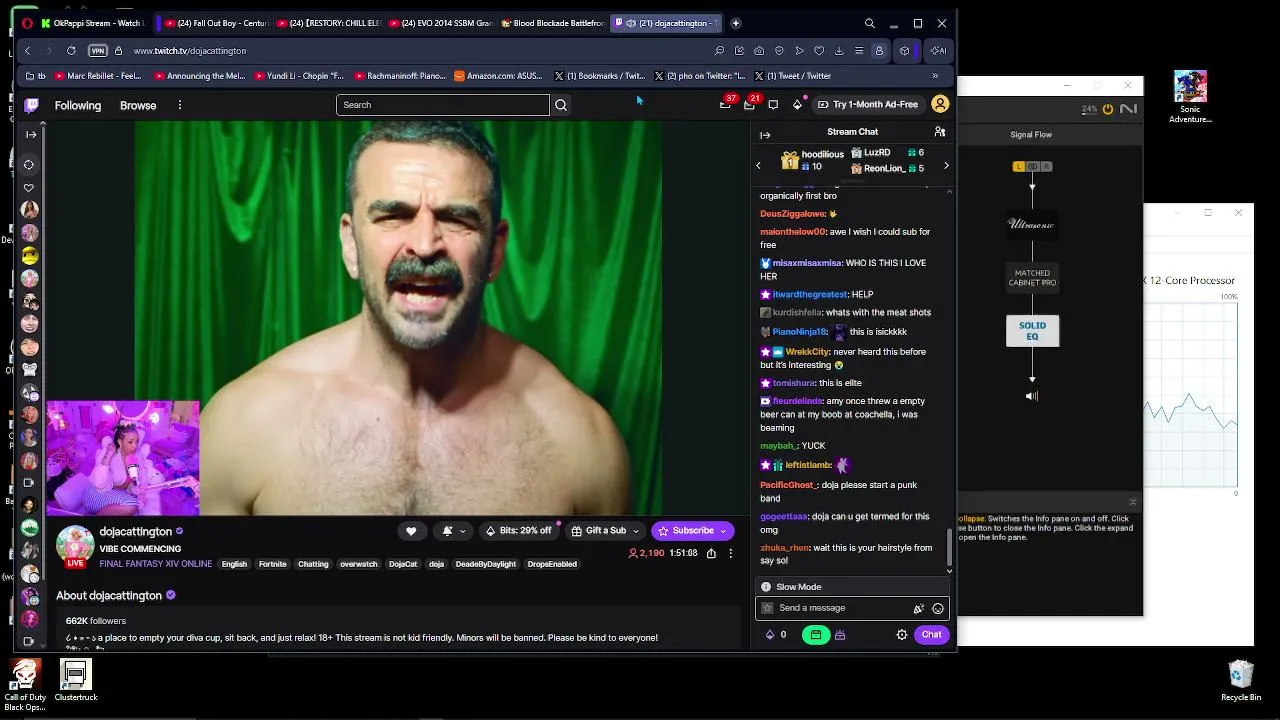Click the Try 1-Month Ad-Free button

(x=868, y=105)
